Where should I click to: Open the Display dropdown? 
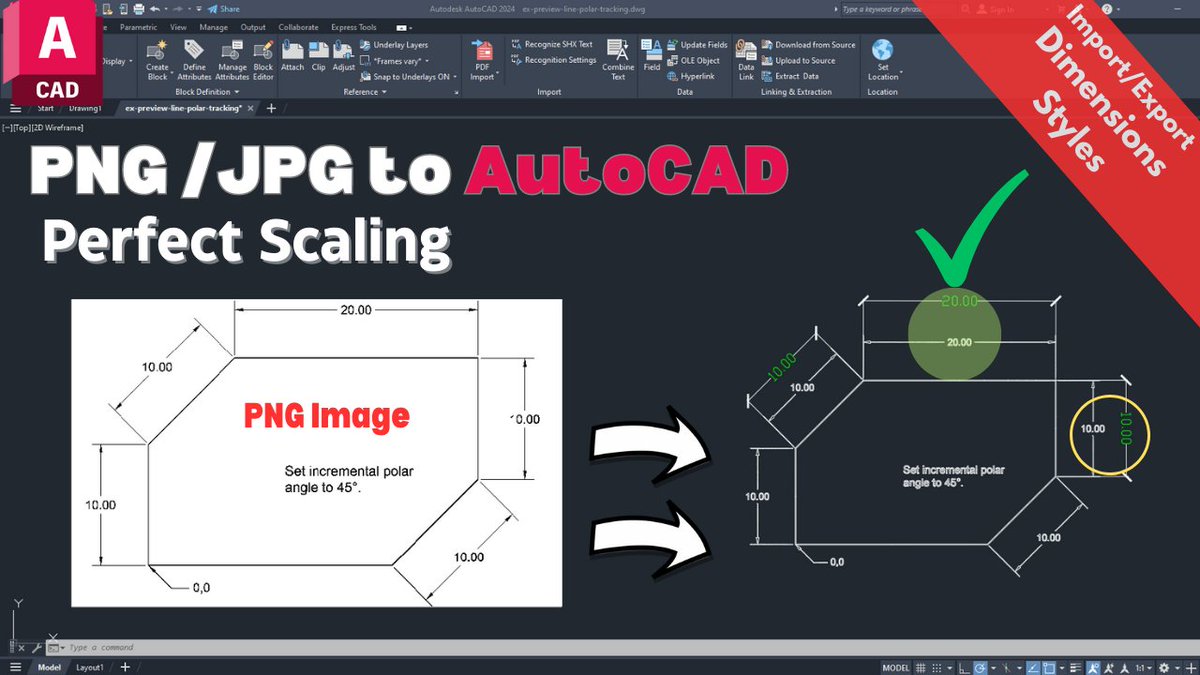coord(116,61)
